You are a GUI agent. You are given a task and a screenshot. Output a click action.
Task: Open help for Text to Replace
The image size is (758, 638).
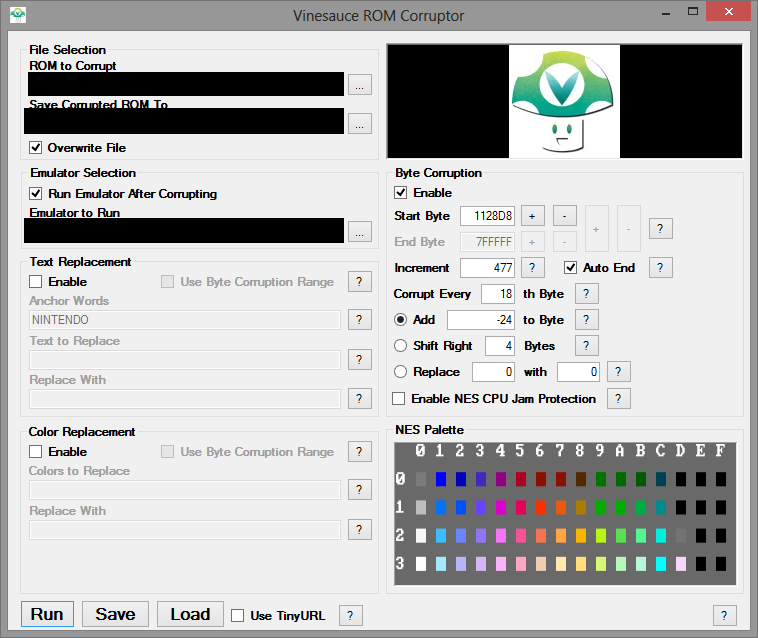click(x=360, y=360)
